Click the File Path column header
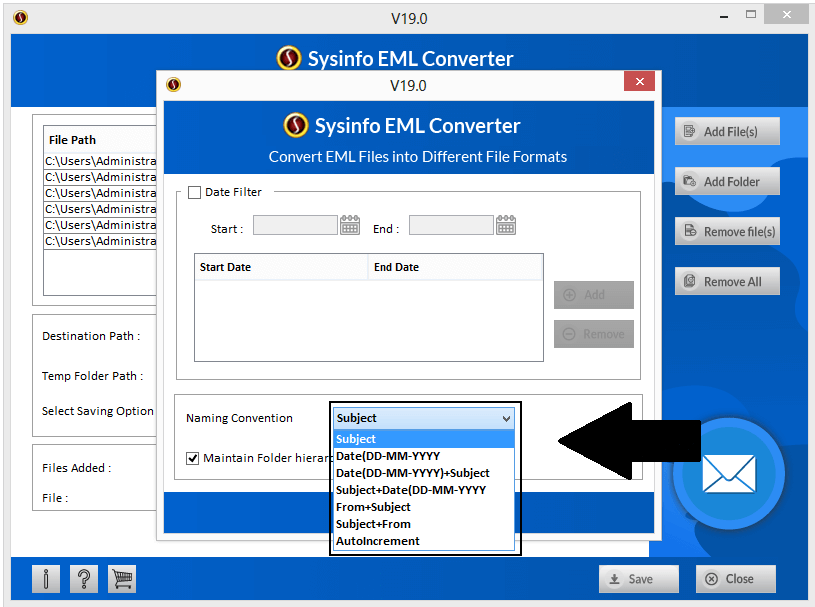This screenshot has height=607, width=815. pyautogui.click(x=100, y=140)
